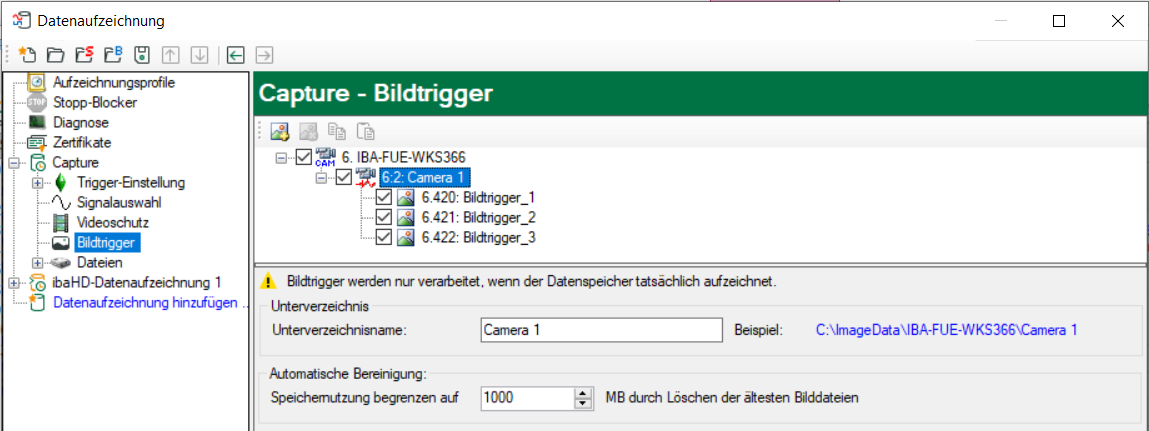Viewport: 1149px width, 431px height.
Task: Click the move down arrow toolbar icon
Action: click(199, 54)
